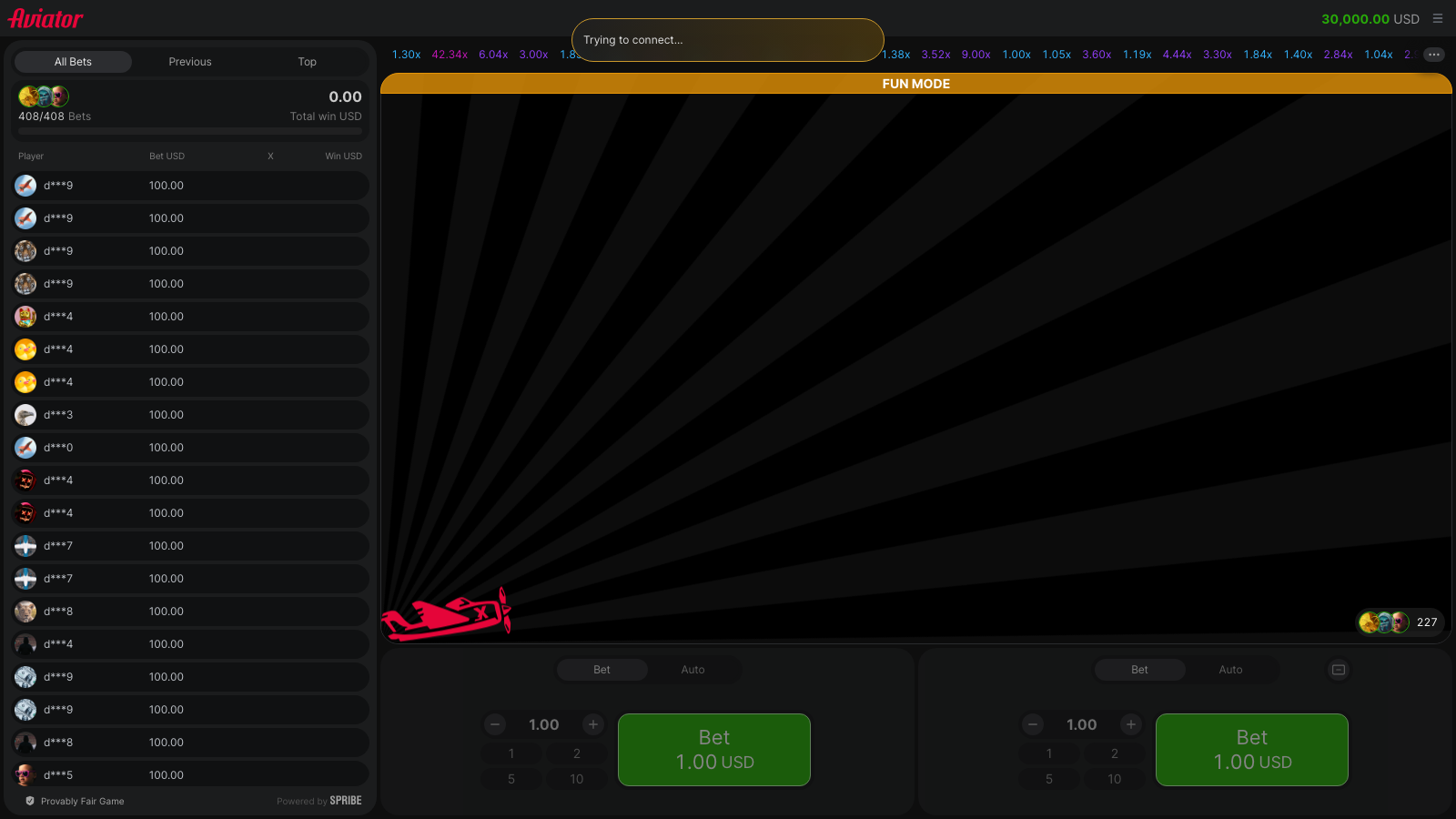This screenshot has width=1456, height=819.
Task: Click the left bet amount field 1.00
Action: 544,724
